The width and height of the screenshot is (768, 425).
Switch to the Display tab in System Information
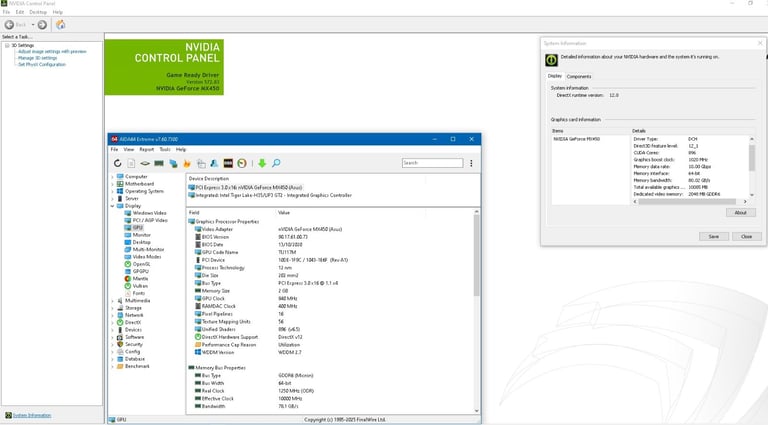click(x=555, y=76)
